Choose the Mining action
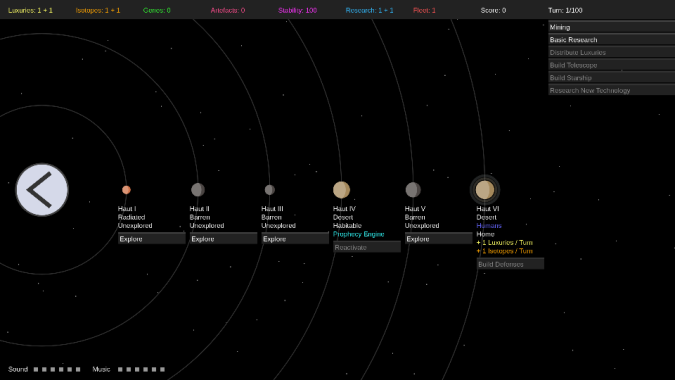675x380 pixels. click(x=611, y=27)
